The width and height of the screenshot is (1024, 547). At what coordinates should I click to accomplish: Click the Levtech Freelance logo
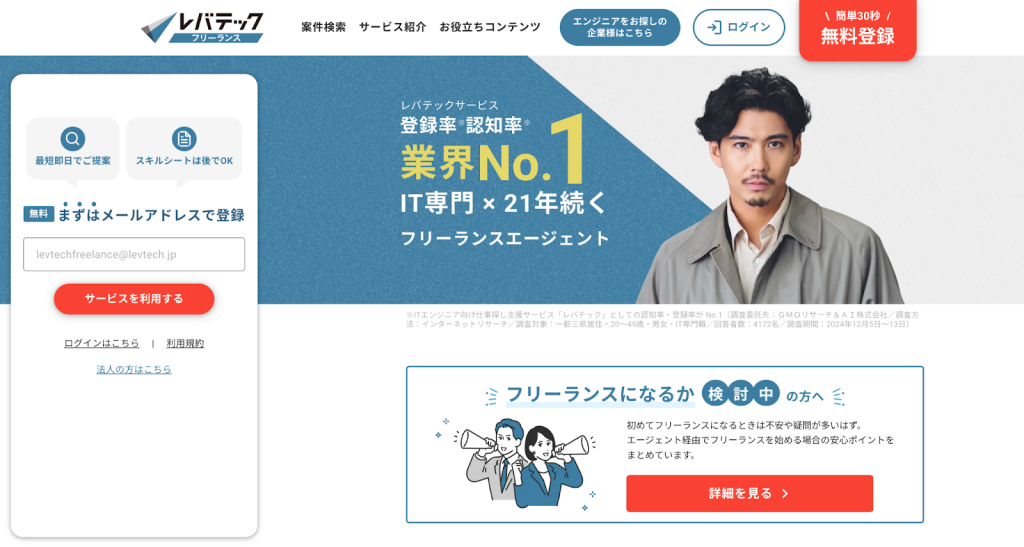[202, 27]
